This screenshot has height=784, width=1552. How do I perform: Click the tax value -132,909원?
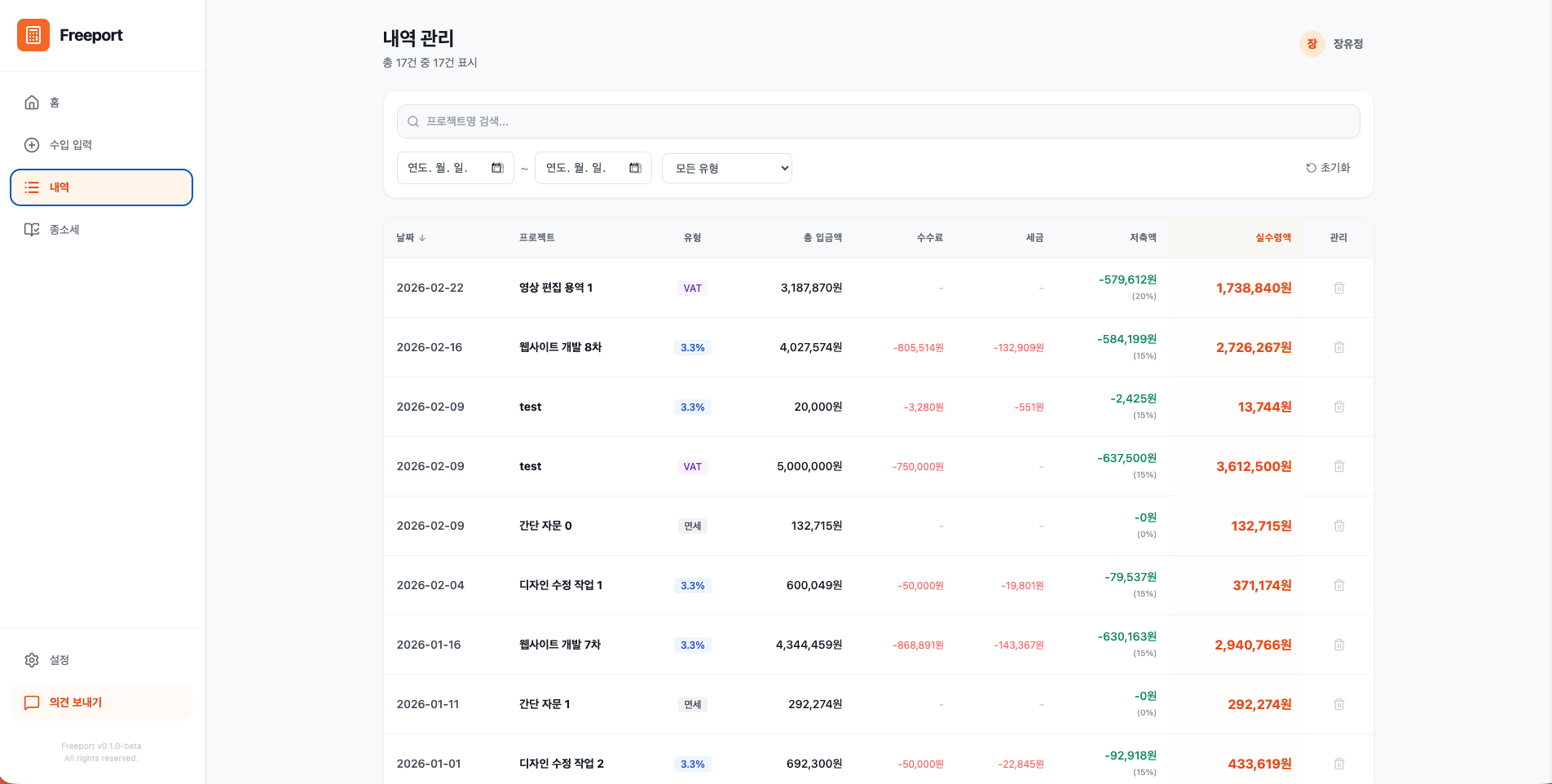tap(1018, 348)
